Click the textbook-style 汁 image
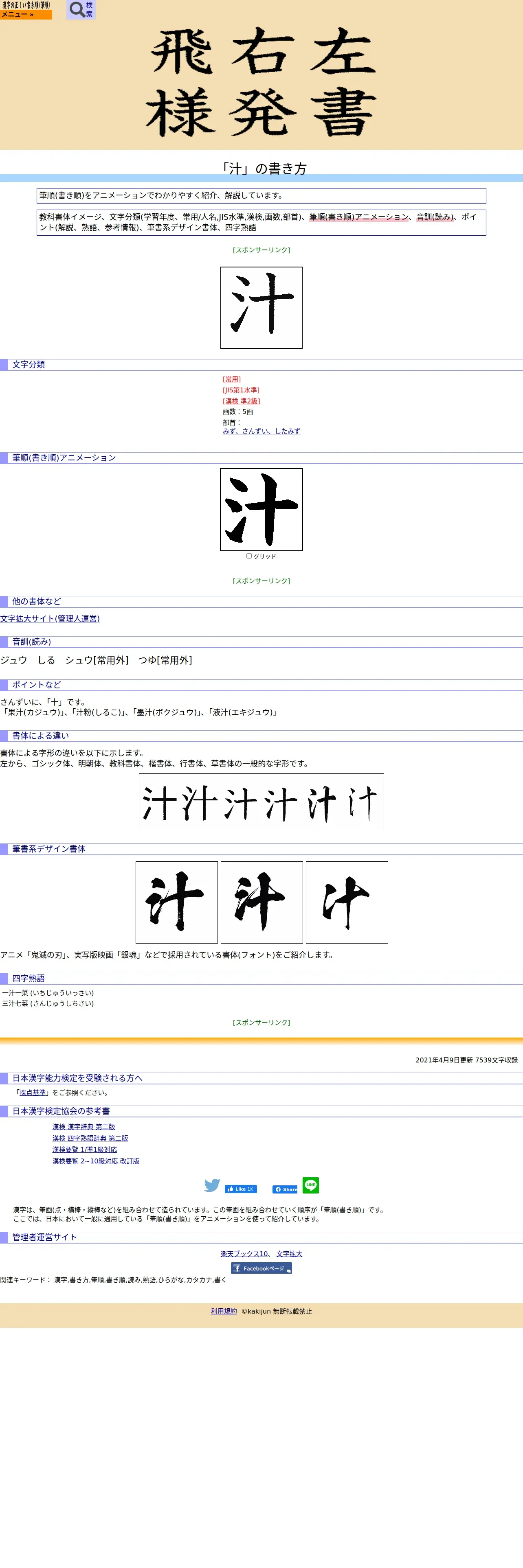The width and height of the screenshot is (523, 1568). tap(261, 307)
